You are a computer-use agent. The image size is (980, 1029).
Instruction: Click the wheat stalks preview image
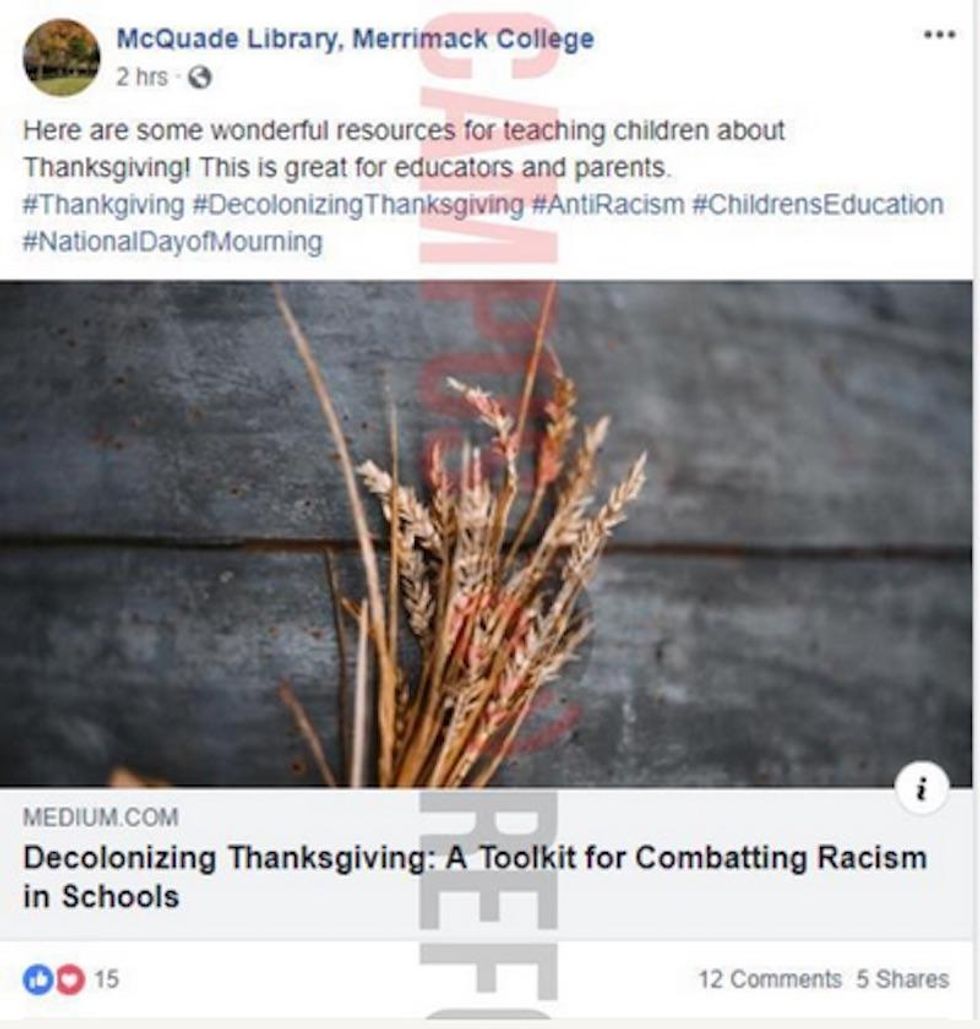[486, 534]
